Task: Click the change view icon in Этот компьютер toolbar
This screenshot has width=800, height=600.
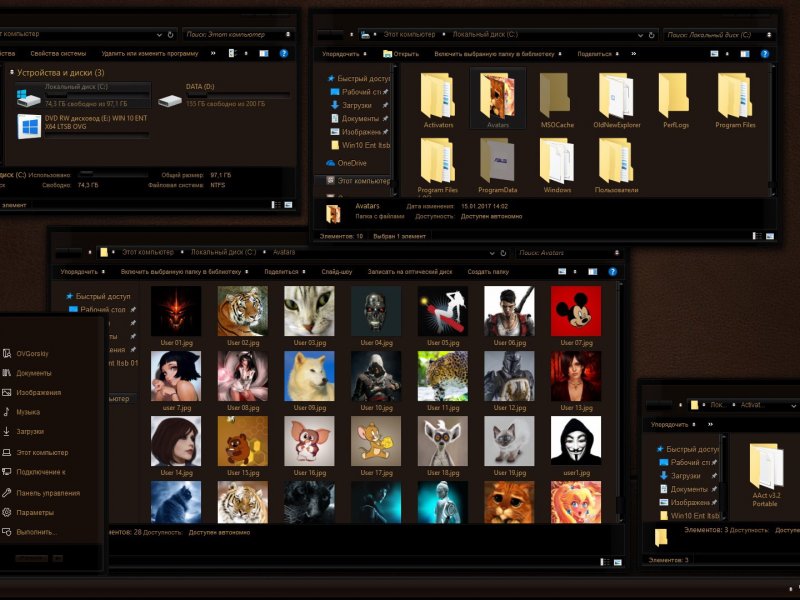Action: (233, 53)
